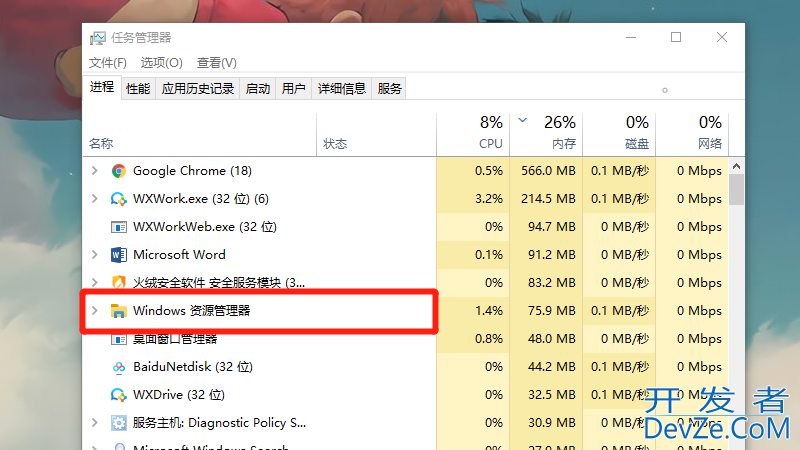Select the Windows 资源管理器 row name
Image resolution: width=800 pixels, height=450 pixels.
coord(192,311)
